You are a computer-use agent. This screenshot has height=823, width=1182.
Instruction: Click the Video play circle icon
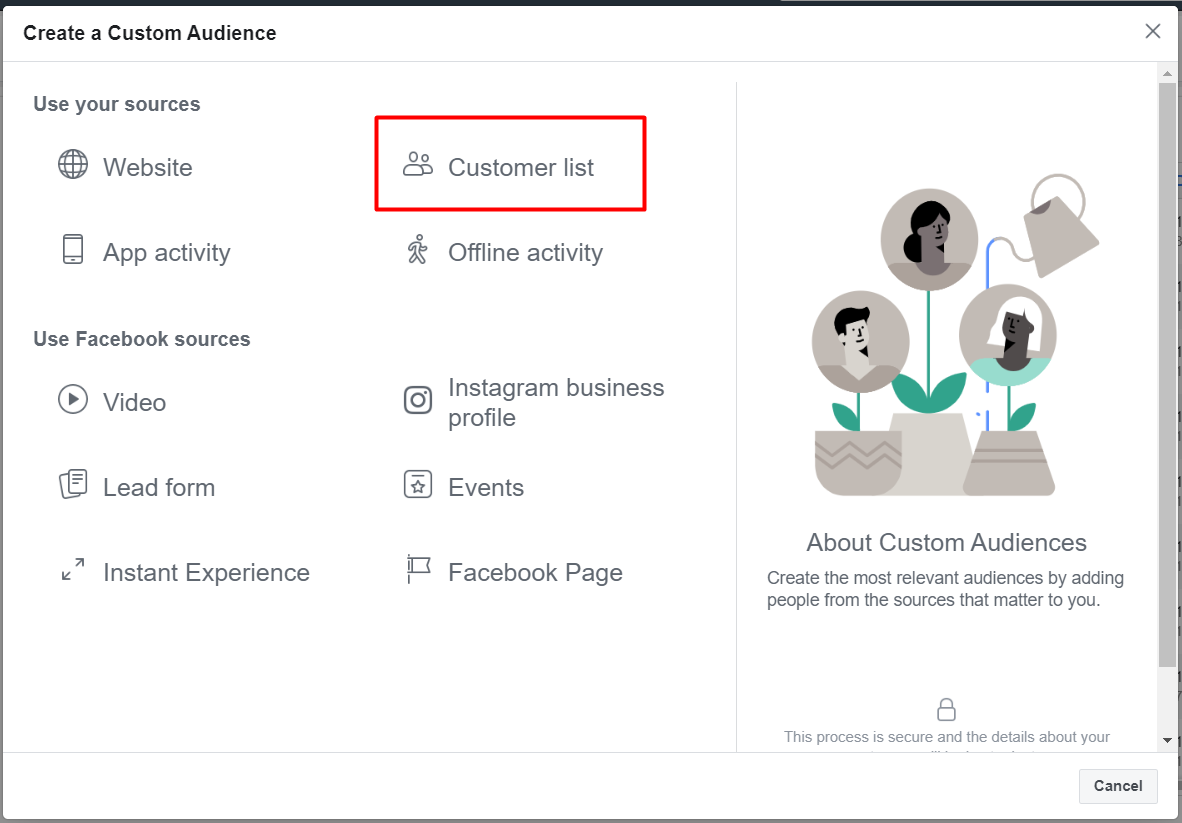tap(73, 399)
